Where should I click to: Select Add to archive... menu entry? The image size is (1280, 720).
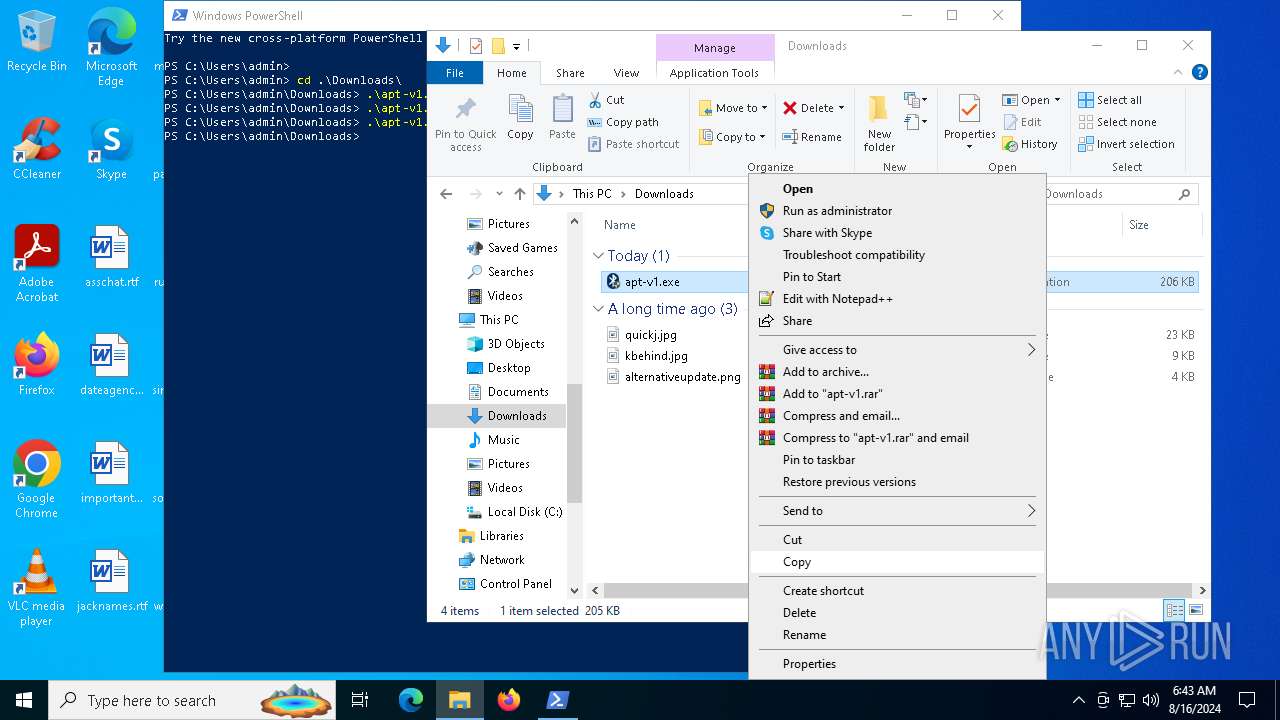pyautogui.click(x=896, y=372)
